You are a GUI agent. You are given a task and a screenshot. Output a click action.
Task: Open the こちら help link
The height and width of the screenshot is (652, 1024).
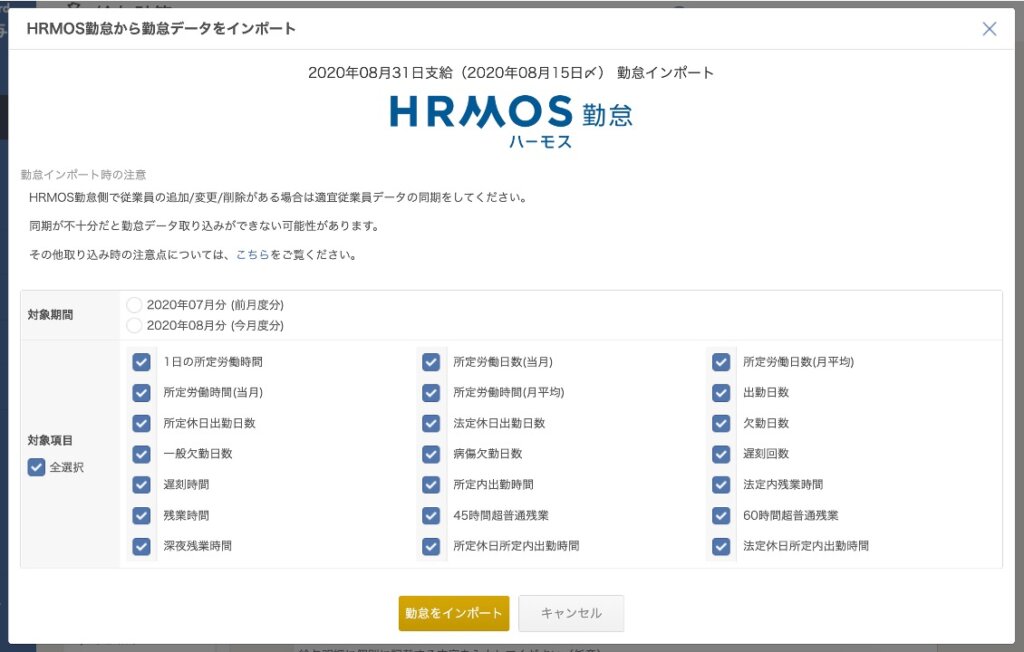click(x=252, y=254)
